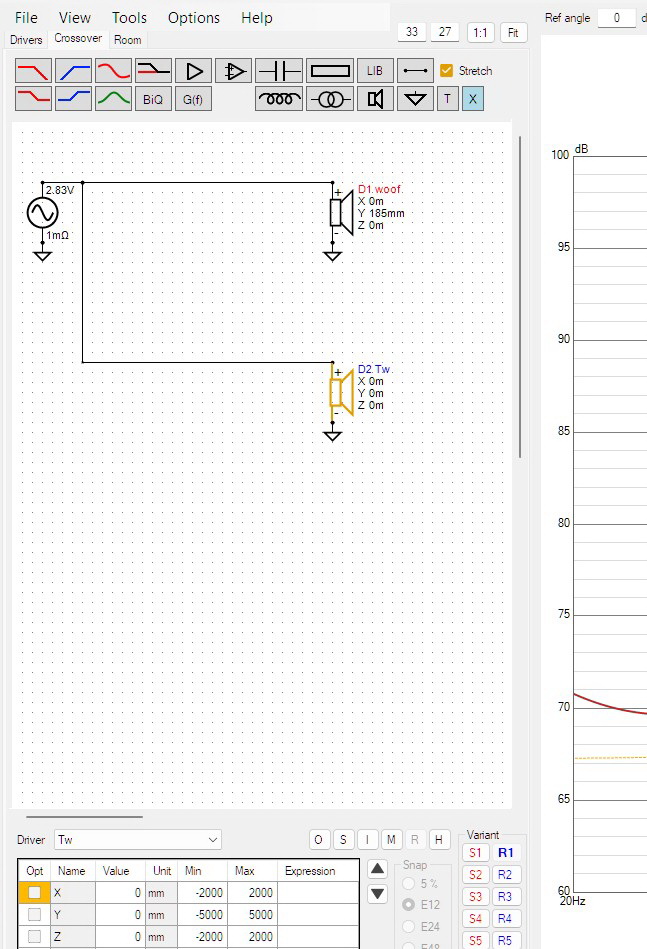Image resolution: width=647 pixels, height=949 pixels.
Task: Check the Opt box for Z
Action: click(34, 936)
